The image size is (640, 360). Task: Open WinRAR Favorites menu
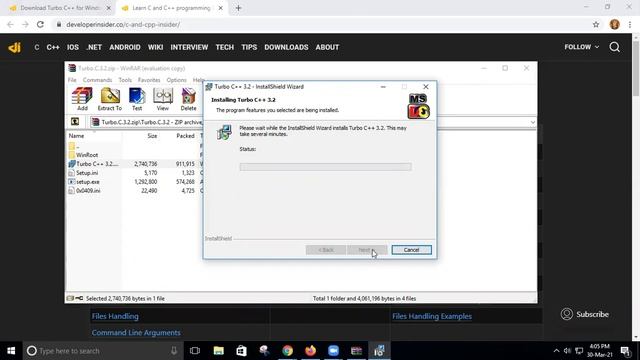point(149,80)
